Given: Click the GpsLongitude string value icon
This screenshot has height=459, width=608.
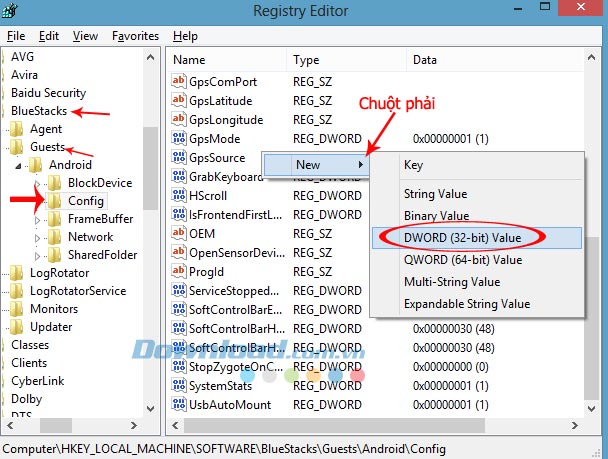Looking at the screenshot, I should point(178,119).
